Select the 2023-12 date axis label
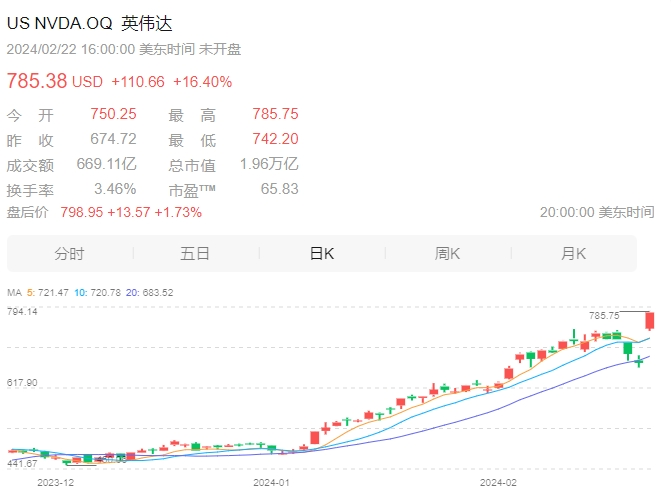The height and width of the screenshot is (501, 671). 56,483
